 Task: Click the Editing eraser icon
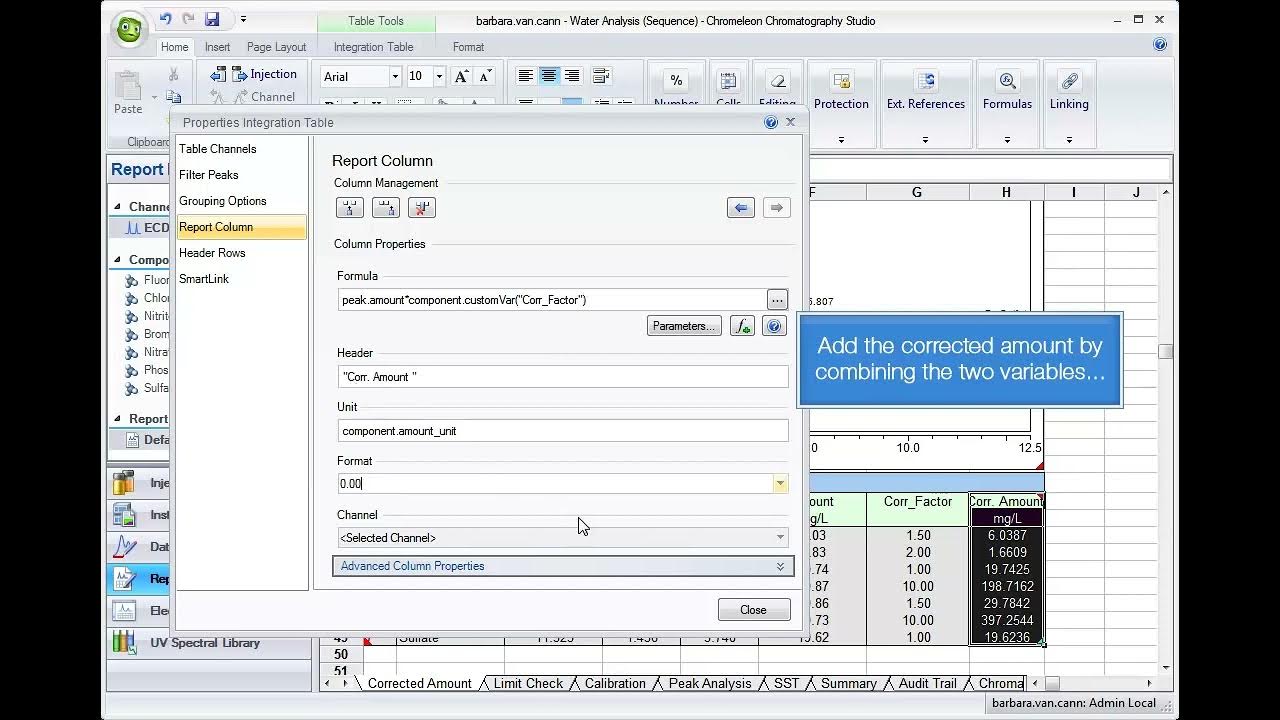click(777, 81)
